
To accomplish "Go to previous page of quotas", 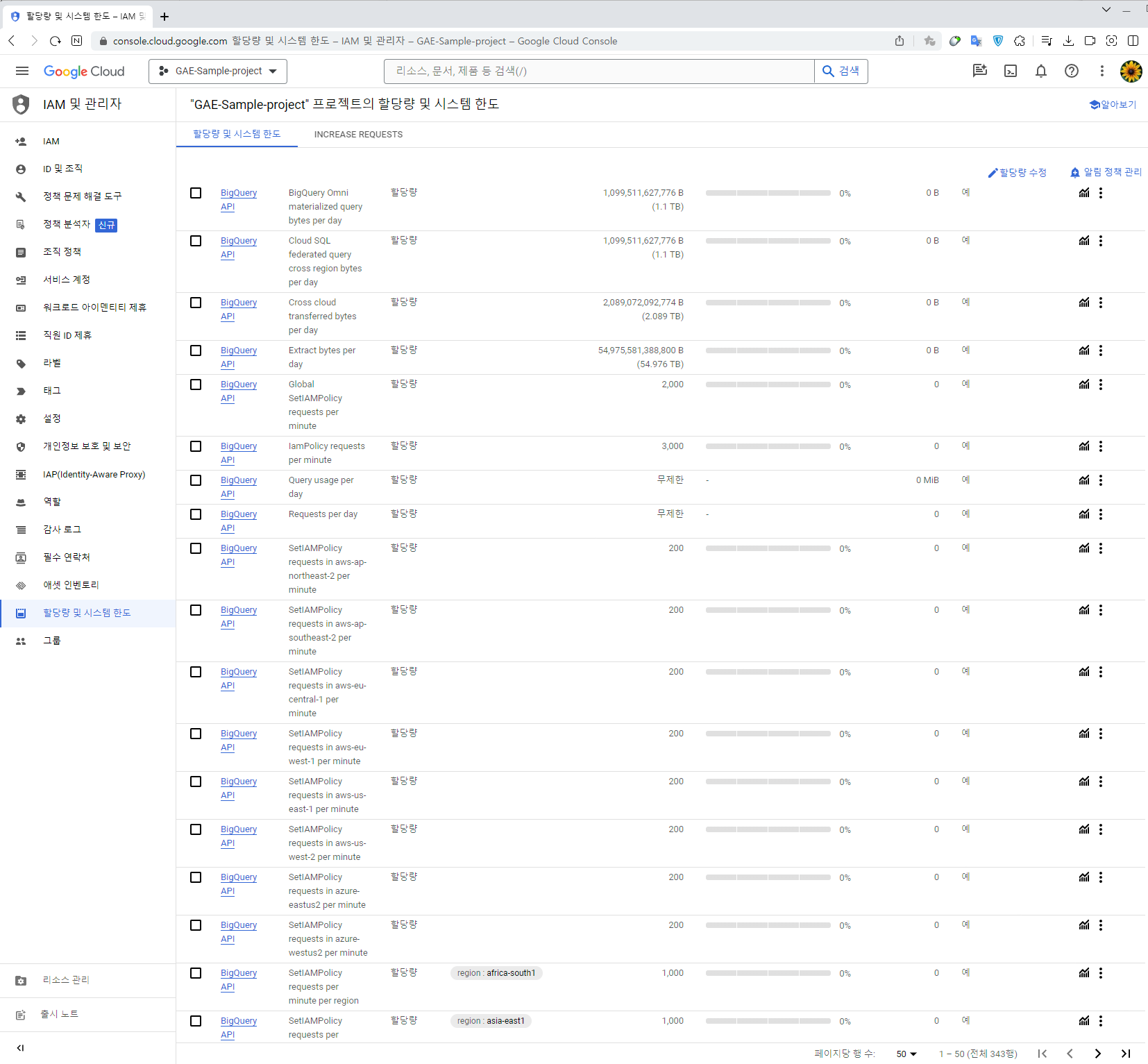I will [x=1070, y=1054].
